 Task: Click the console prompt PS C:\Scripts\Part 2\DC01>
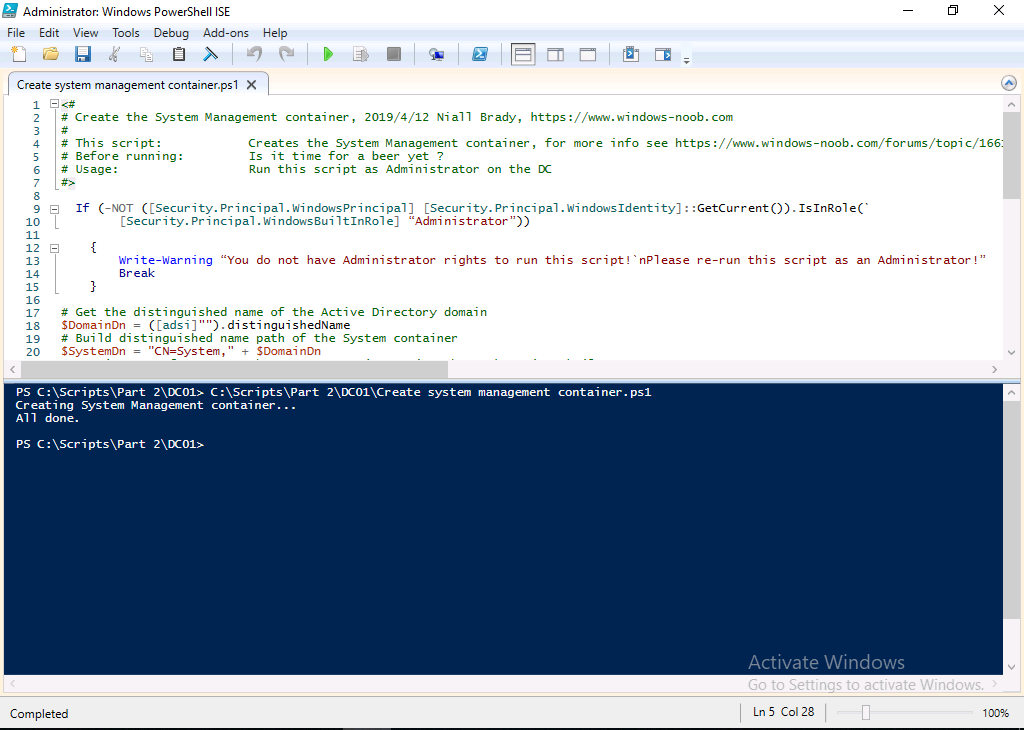(110, 444)
